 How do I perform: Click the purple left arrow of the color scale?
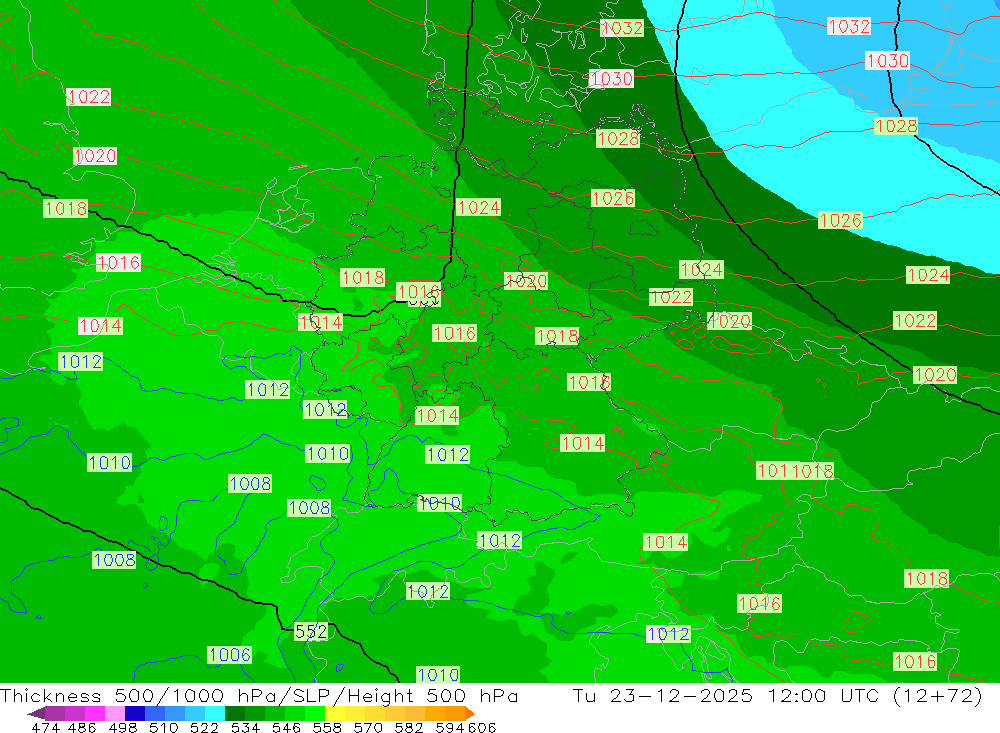[36, 713]
